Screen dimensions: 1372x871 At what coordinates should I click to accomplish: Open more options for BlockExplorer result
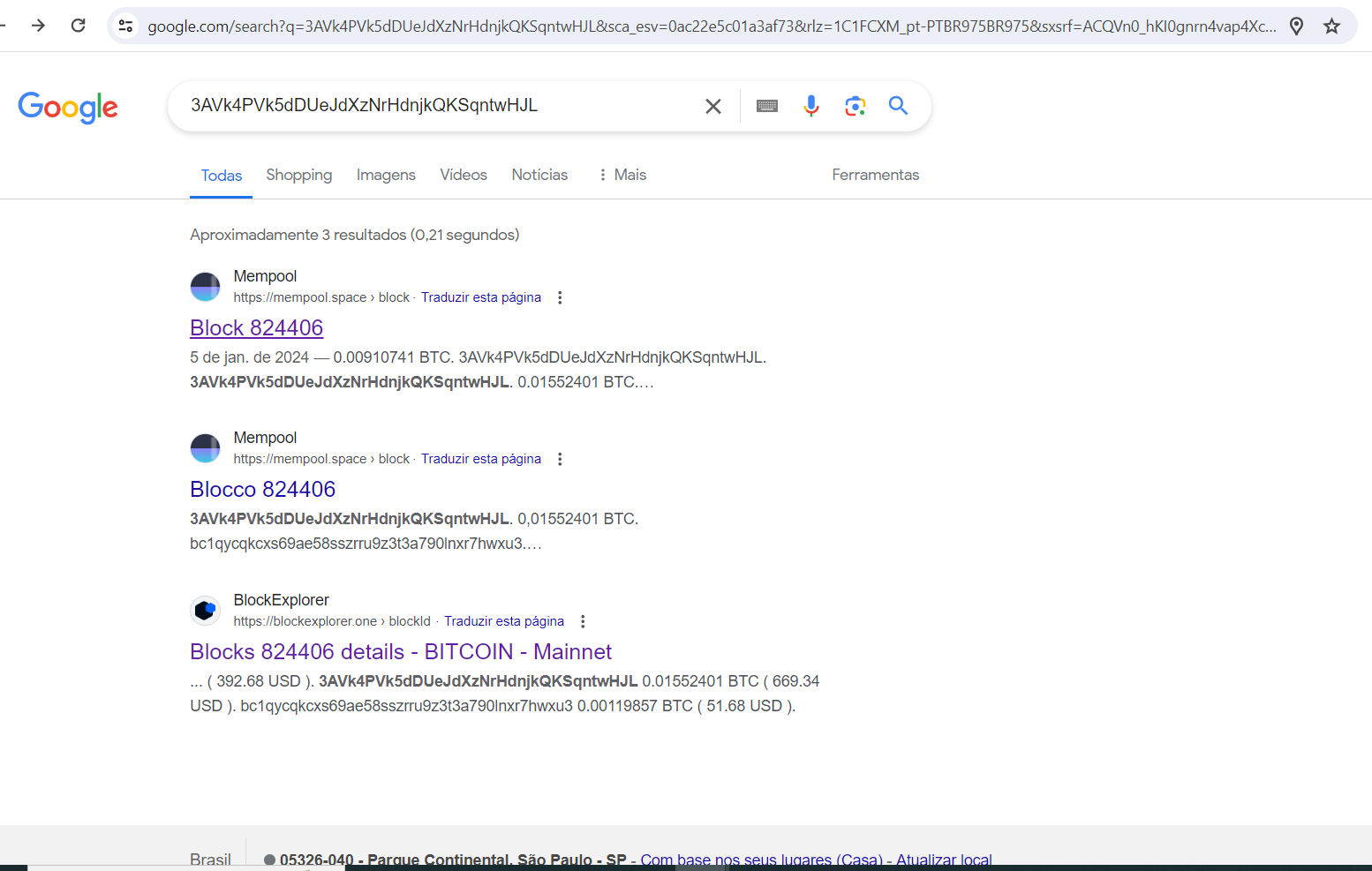(583, 621)
